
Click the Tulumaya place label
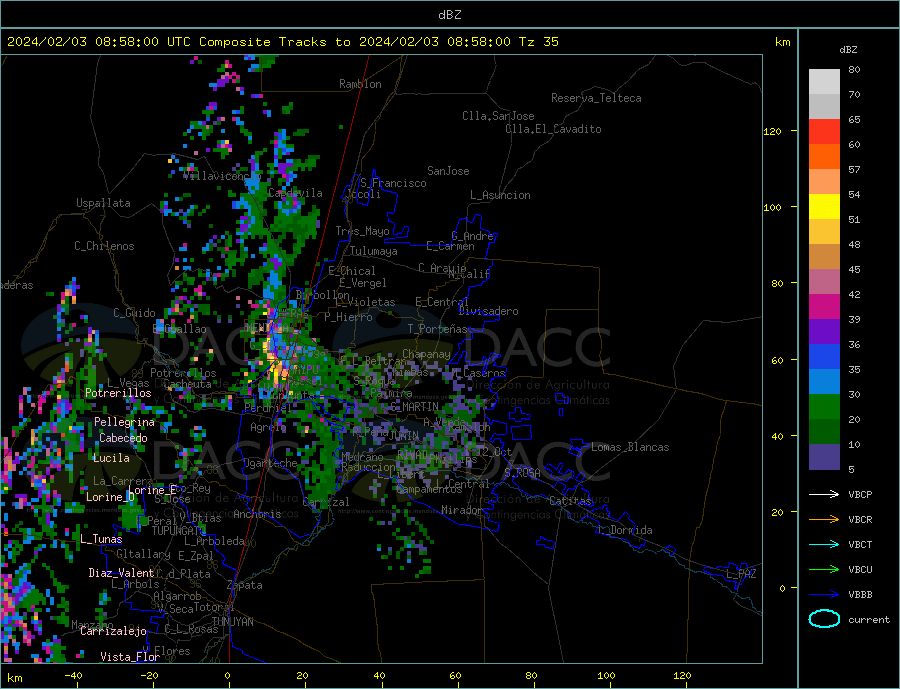coord(374,251)
